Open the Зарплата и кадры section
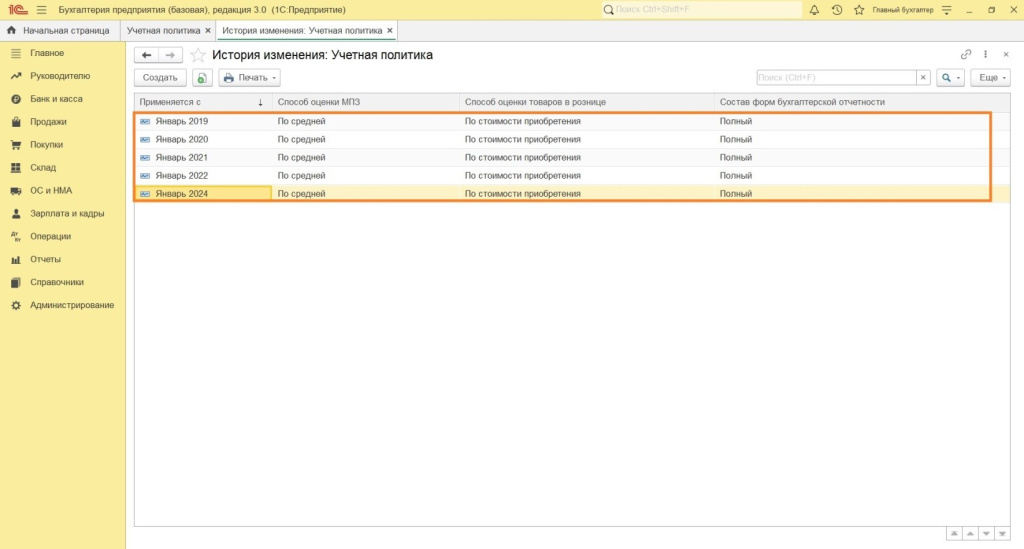 coord(66,214)
